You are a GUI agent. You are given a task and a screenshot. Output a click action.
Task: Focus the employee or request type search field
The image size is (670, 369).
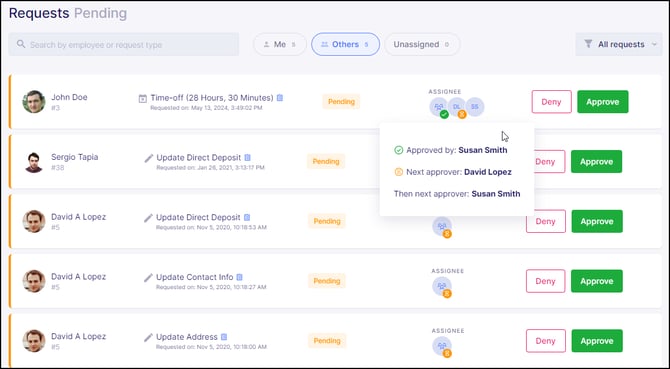(x=123, y=44)
